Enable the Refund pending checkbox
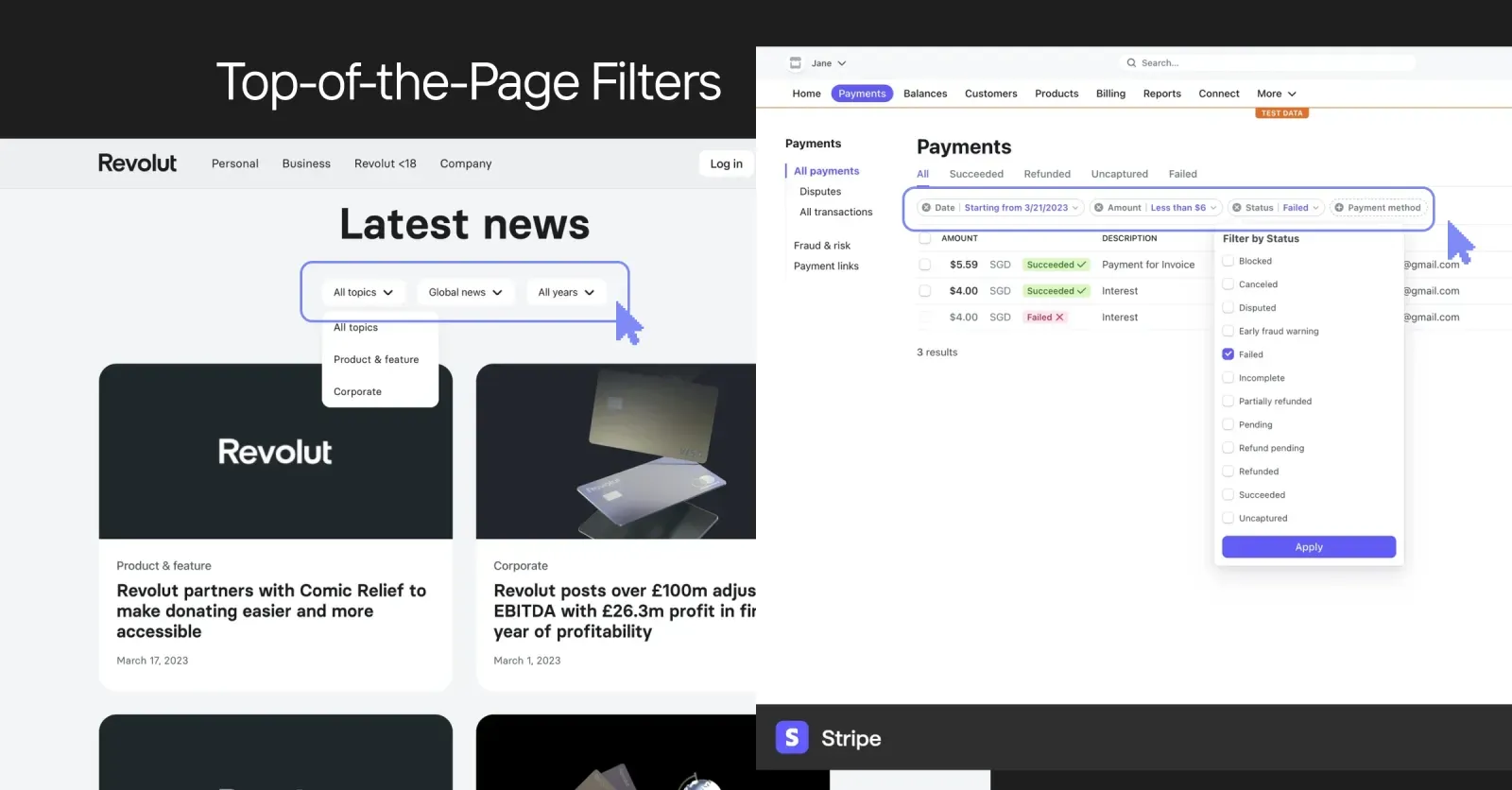Viewport: 1512px width, 790px height. click(1228, 448)
